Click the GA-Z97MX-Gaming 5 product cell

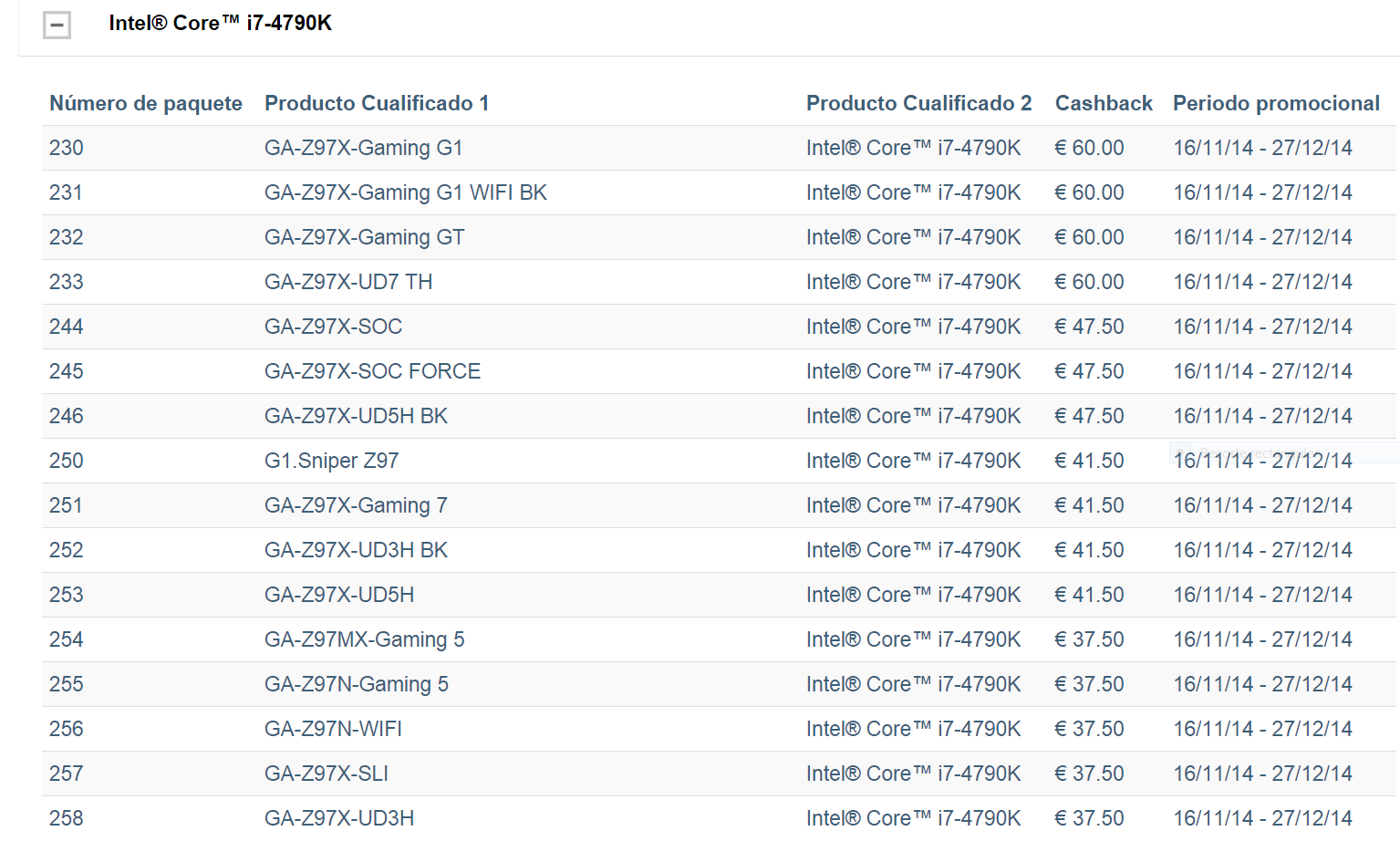365,639
